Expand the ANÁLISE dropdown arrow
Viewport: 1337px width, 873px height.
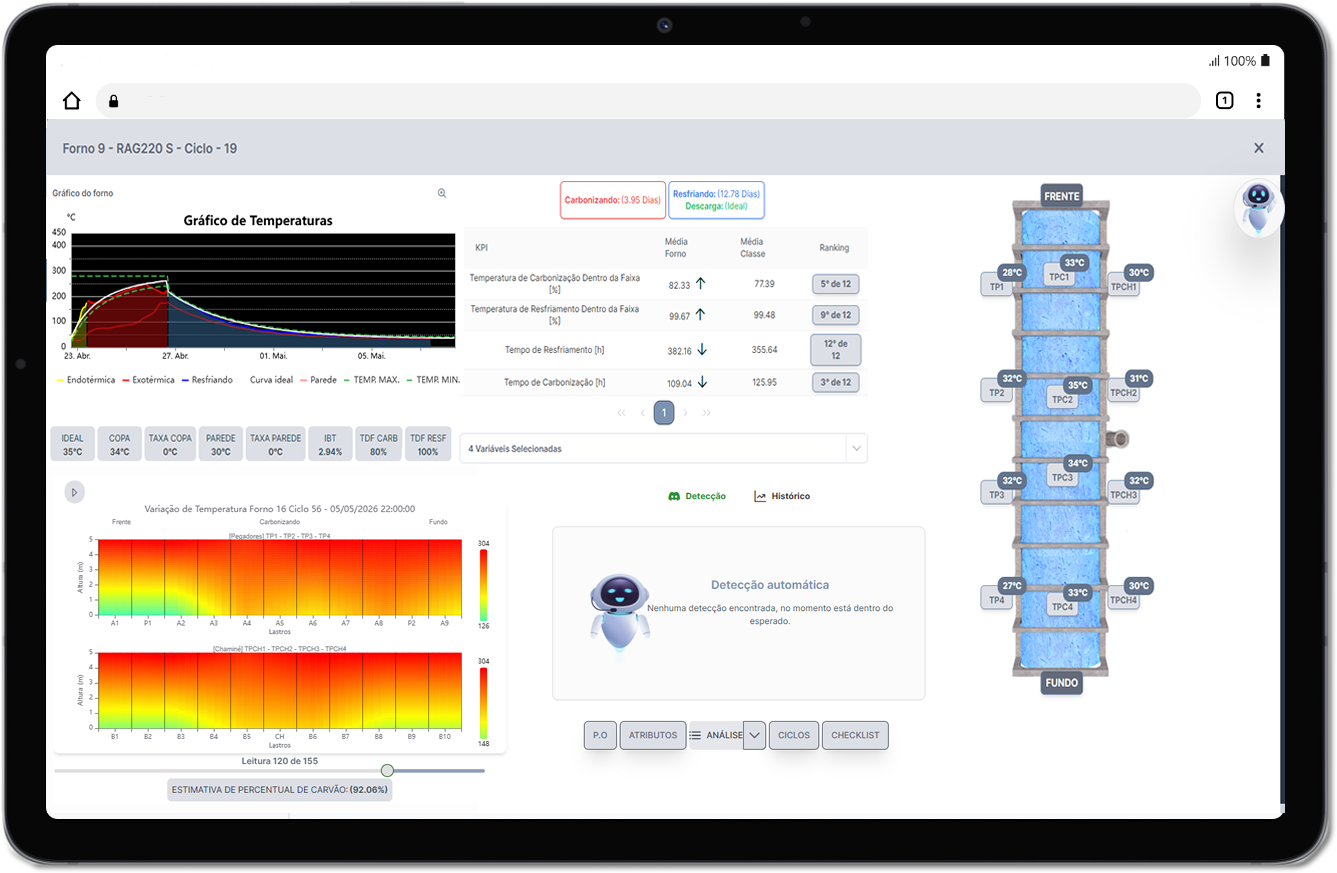pos(755,735)
